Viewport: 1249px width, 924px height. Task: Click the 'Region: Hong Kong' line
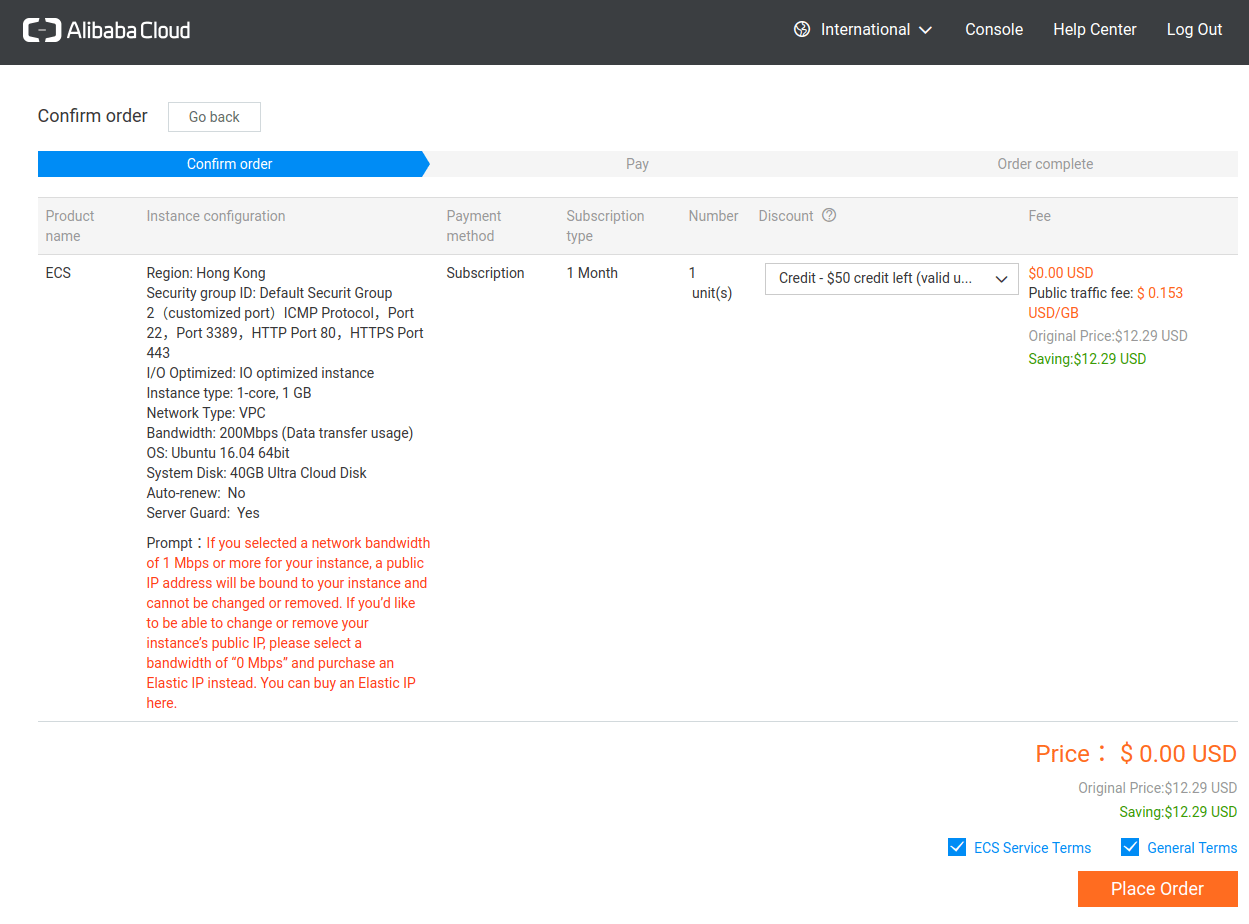(x=206, y=273)
